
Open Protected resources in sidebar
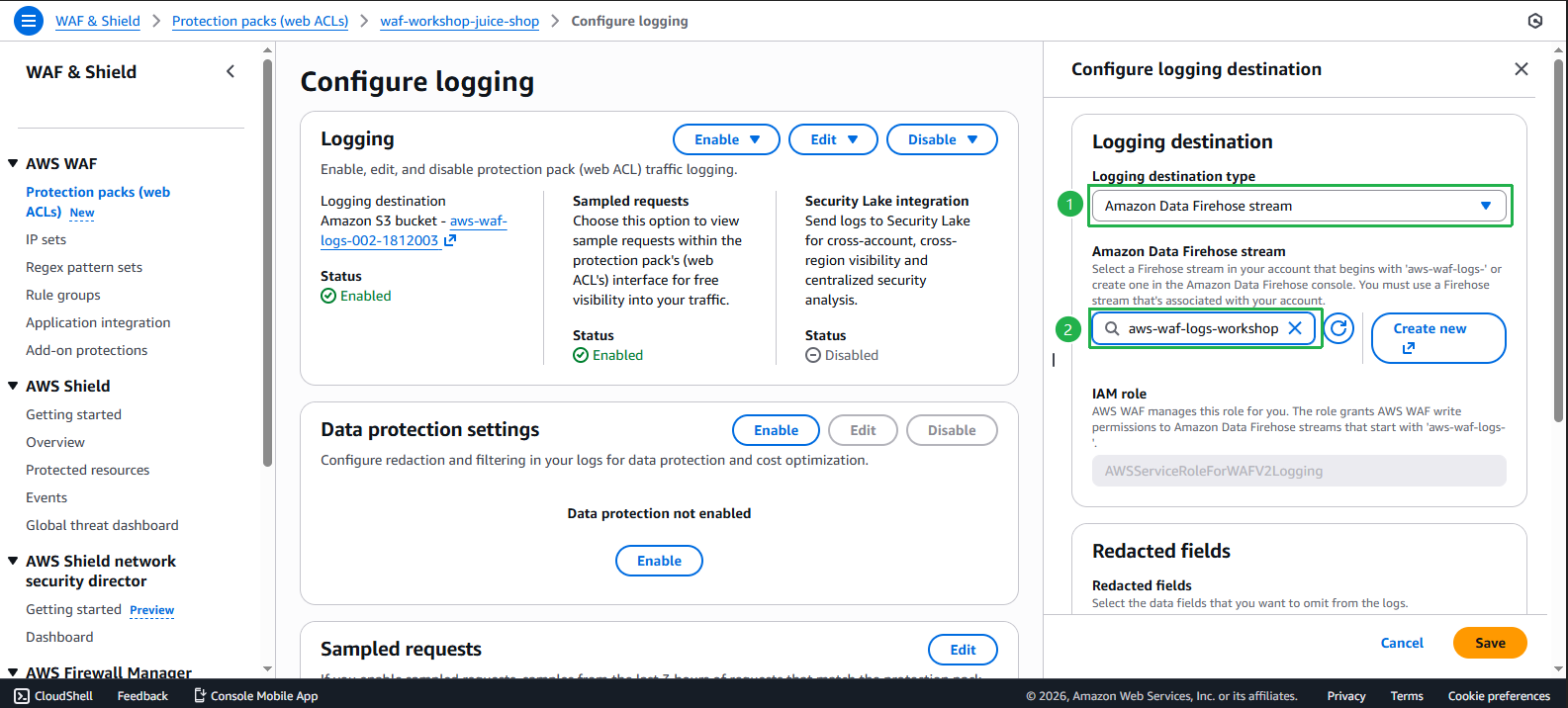[88, 470]
